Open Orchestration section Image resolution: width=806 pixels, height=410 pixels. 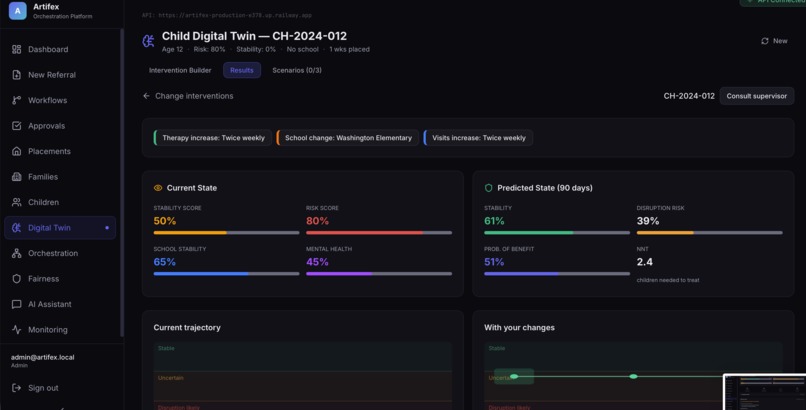pos(60,253)
